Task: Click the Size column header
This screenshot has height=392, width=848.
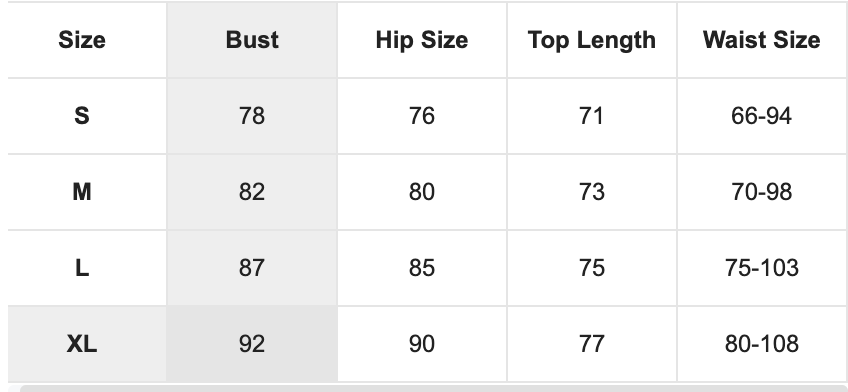Action: click(82, 40)
